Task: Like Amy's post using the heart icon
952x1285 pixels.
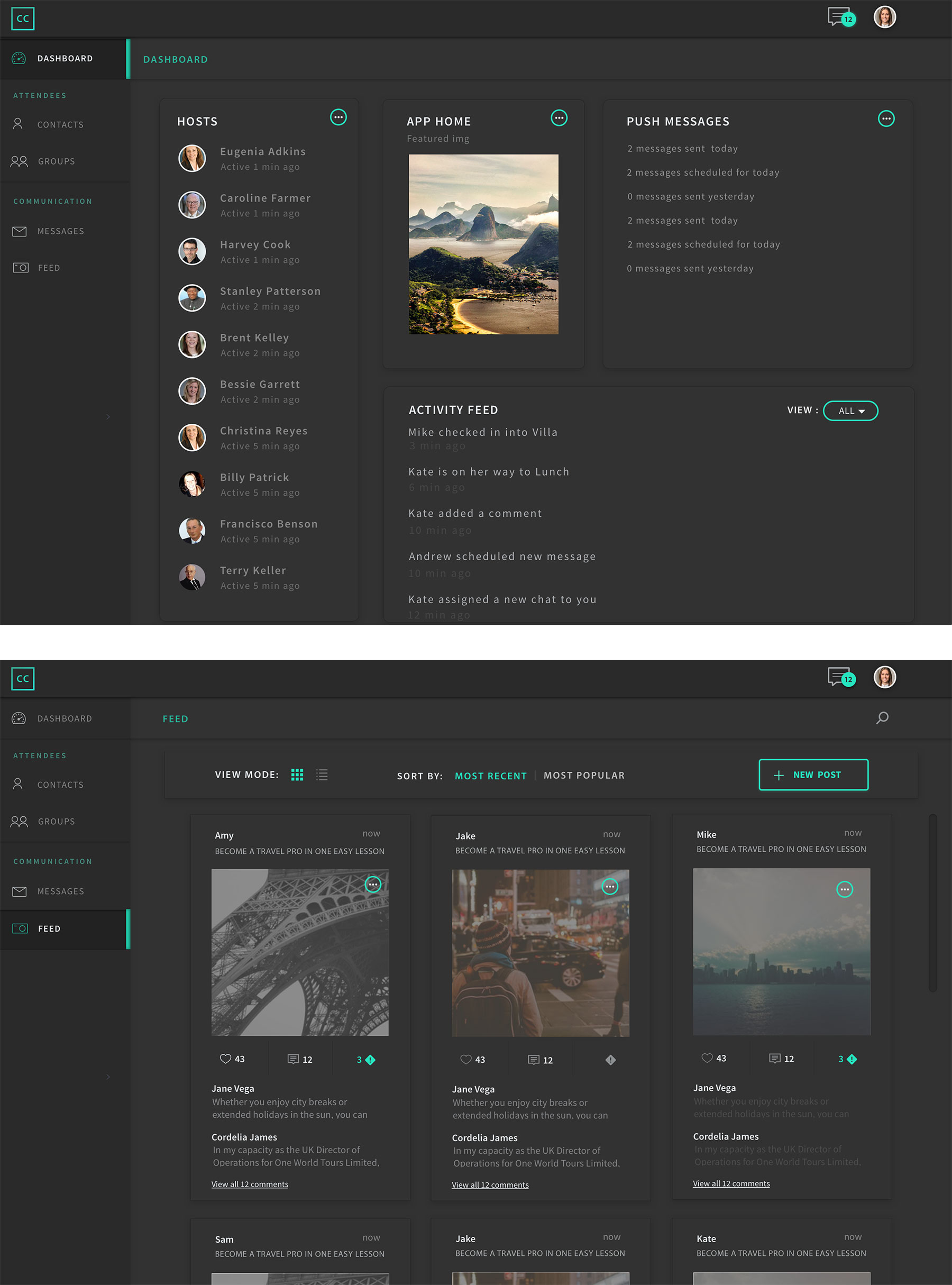Action: pos(225,1059)
